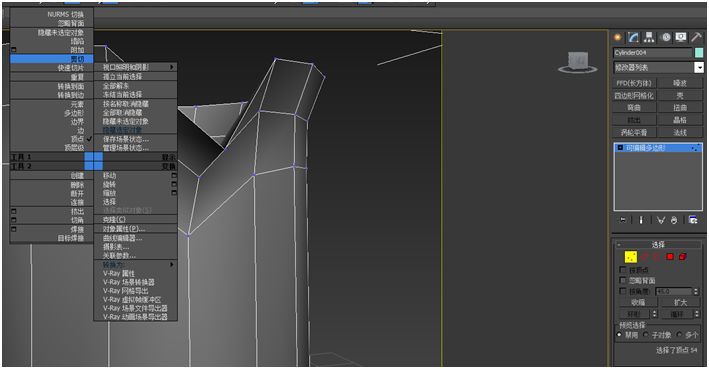Open the Motion panel icon
Image resolution: width=709 pixels, height=369 pixels.
click(x=666, y=38)
